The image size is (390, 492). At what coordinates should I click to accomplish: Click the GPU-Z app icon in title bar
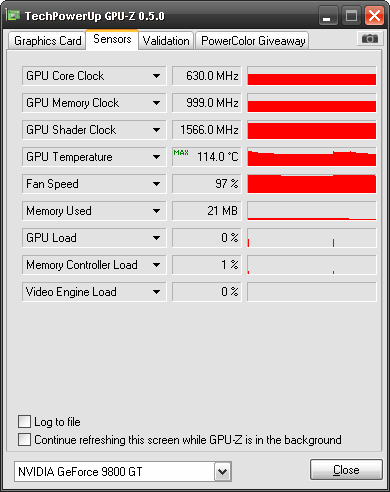14,15
